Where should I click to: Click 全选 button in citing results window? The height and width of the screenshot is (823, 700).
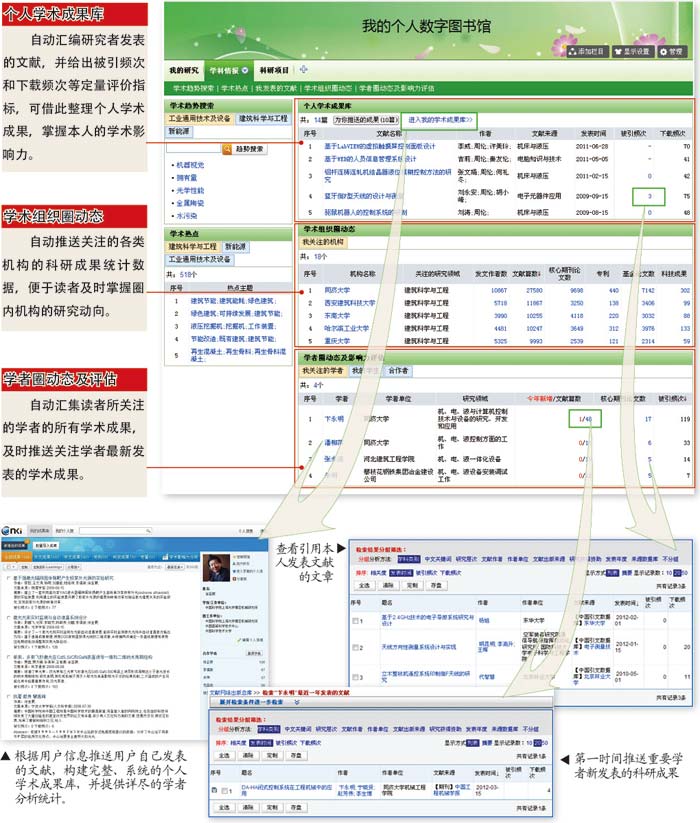364,585
